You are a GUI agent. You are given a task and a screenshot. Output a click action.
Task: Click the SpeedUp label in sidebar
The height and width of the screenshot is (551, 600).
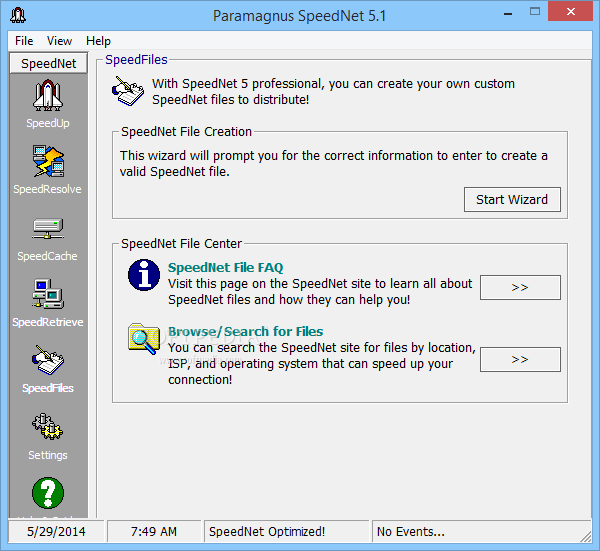[x=48, y=123]
